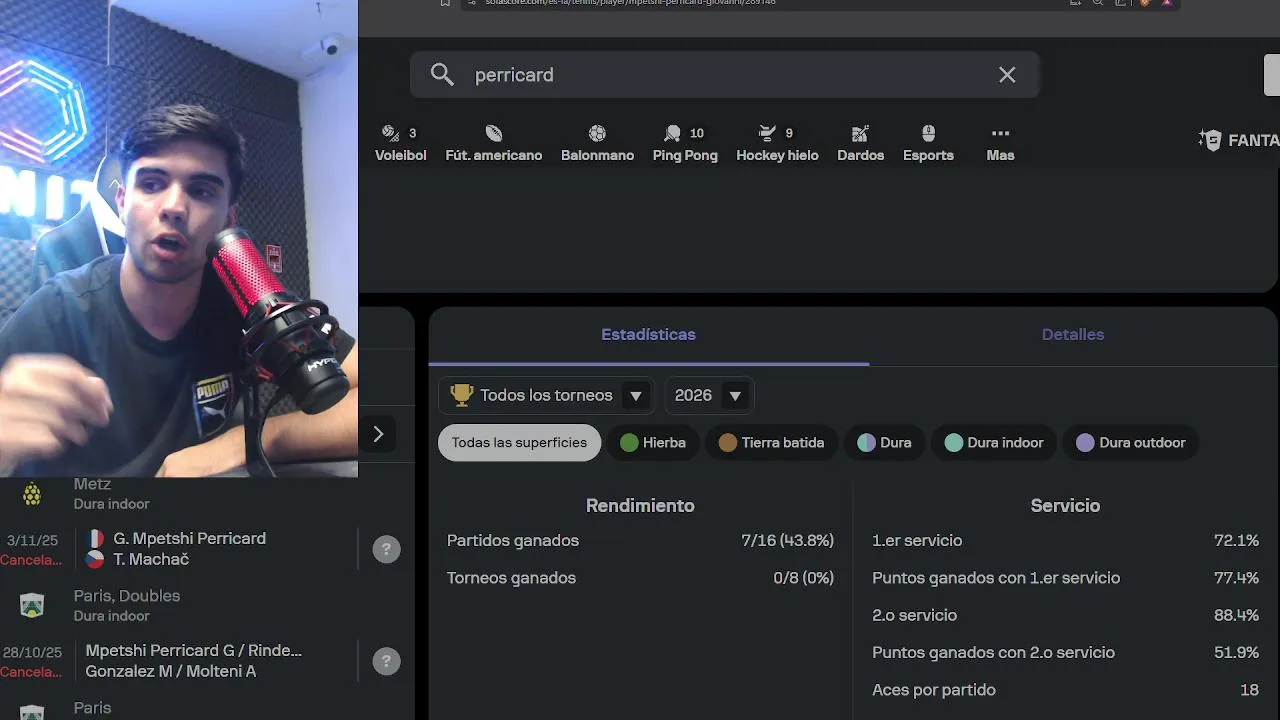Click the question mark on Paris Doubles match
The height and width of the screenshot is (720, 1280).
[386, 661]
